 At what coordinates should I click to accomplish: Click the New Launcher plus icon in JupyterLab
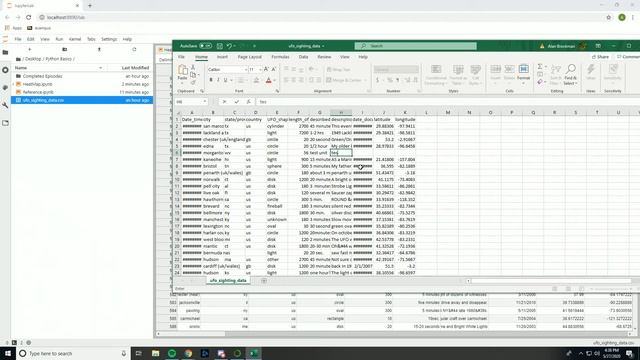[29, 49]
